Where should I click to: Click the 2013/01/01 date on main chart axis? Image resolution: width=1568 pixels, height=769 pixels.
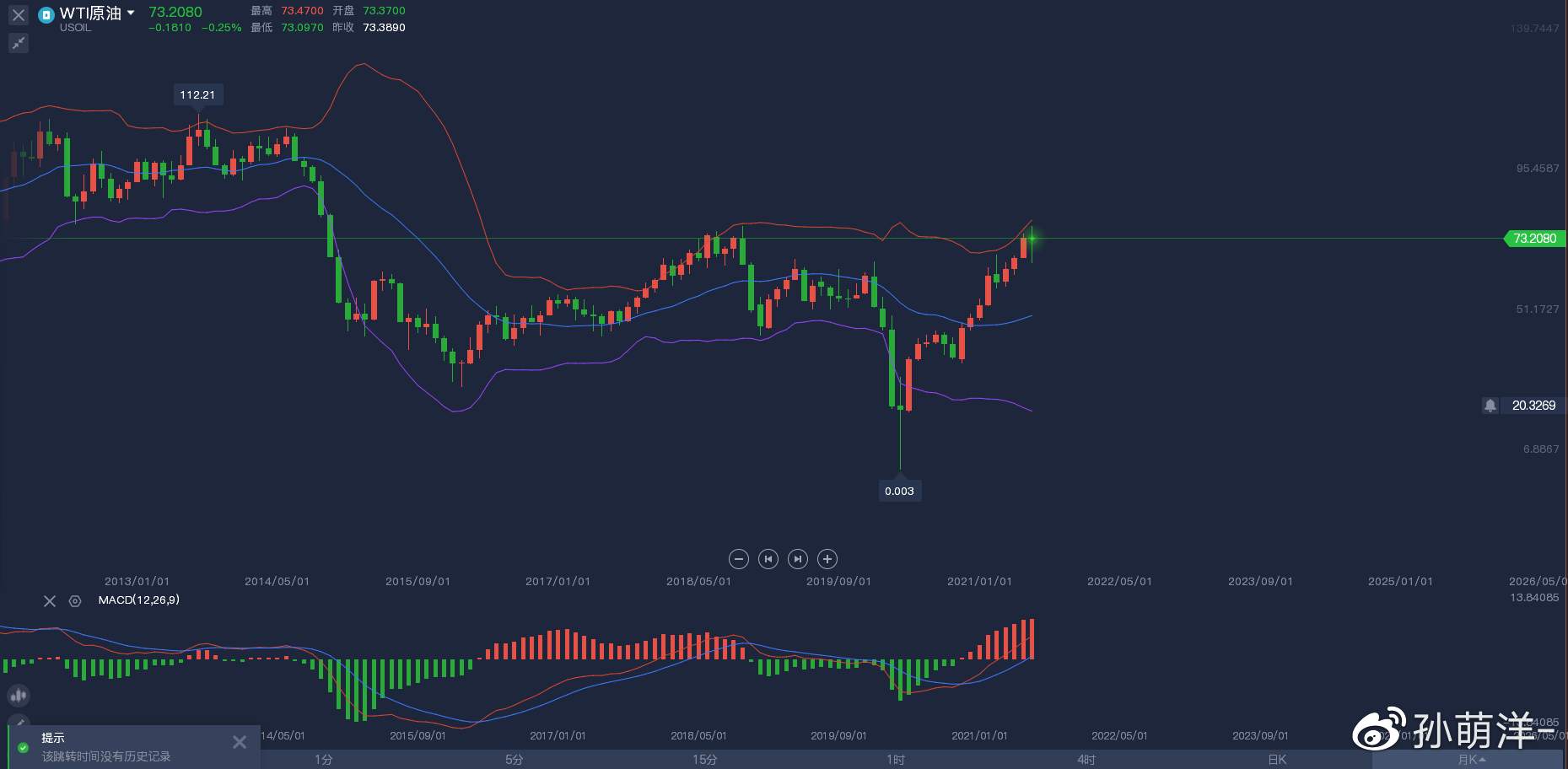coord(137,581)
